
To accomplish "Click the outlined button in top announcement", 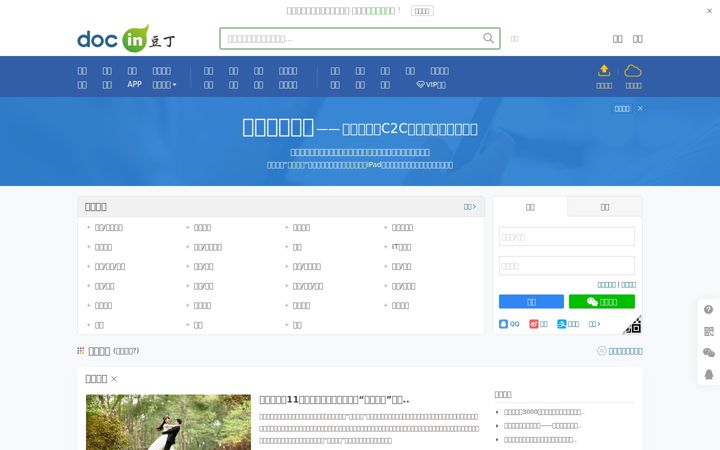I will tap(422, 11).
